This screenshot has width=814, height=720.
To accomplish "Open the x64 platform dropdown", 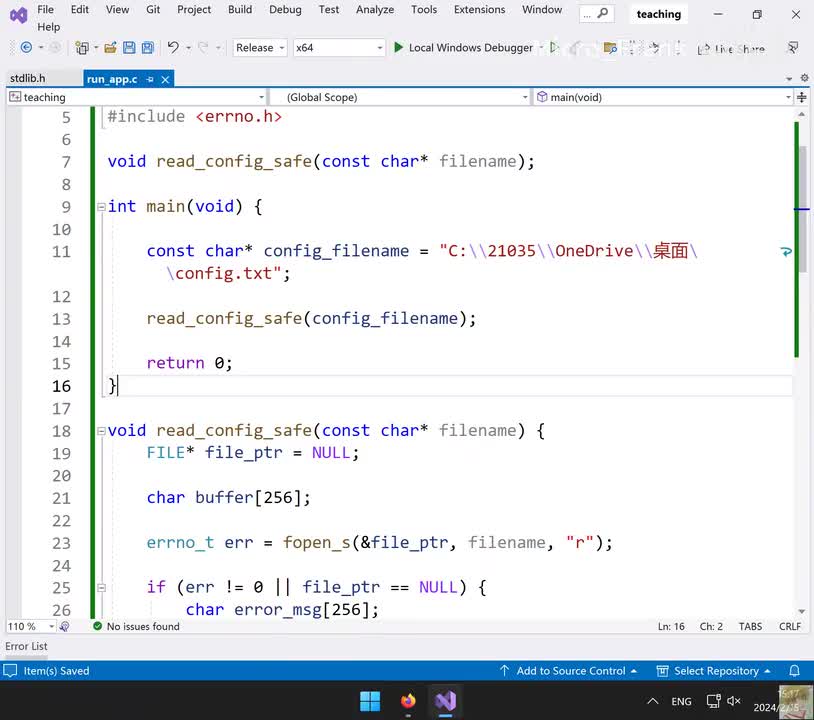I will point(339,48).
